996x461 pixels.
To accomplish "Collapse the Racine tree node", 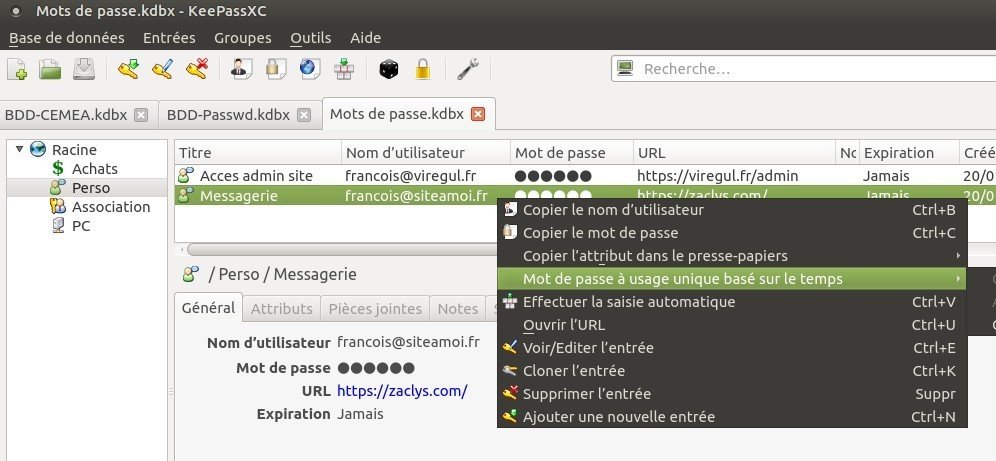I will click(x=20, y=149).
